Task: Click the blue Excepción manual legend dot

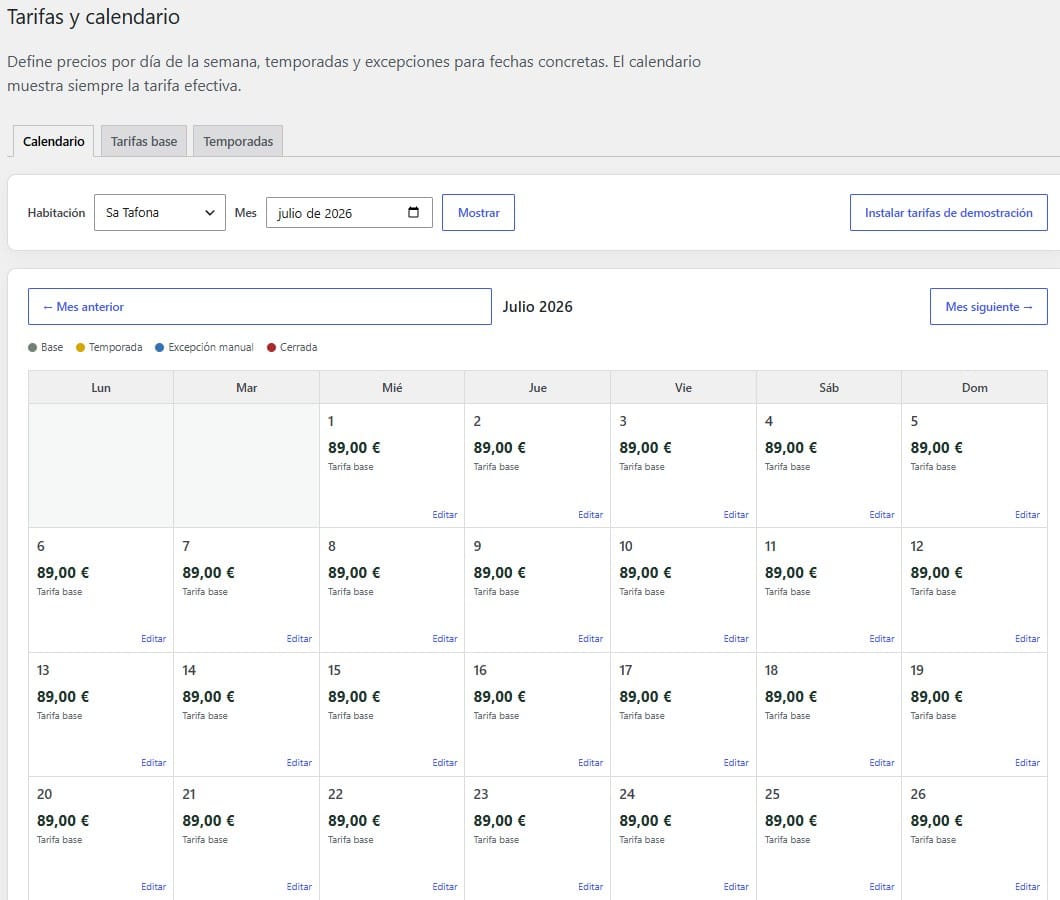Action: 160,347
